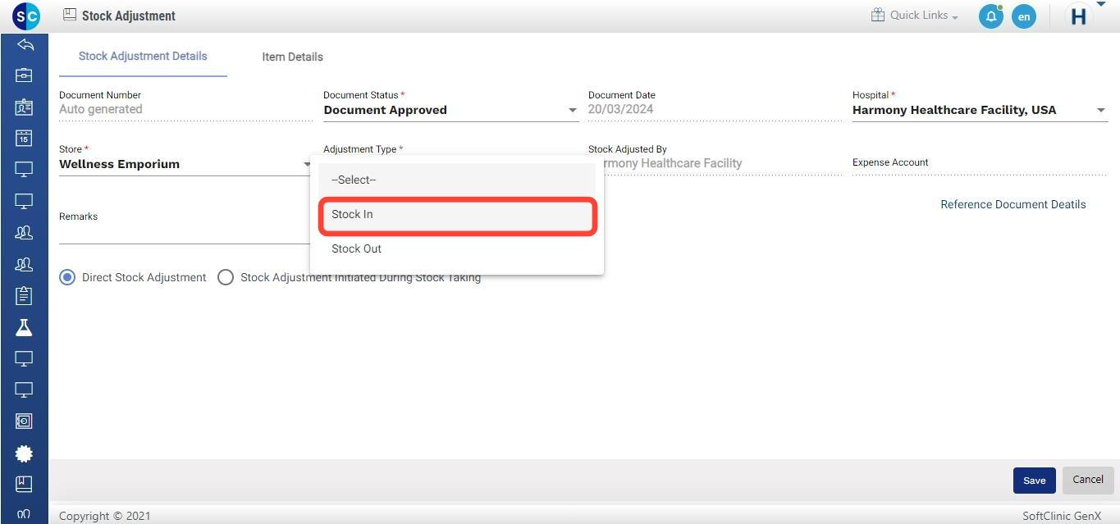The height and width of the screenshot is (524, 1120).
Task: Click the back arrow icon in sidebar
Action: pyautogui.click(x=24, y=45)
